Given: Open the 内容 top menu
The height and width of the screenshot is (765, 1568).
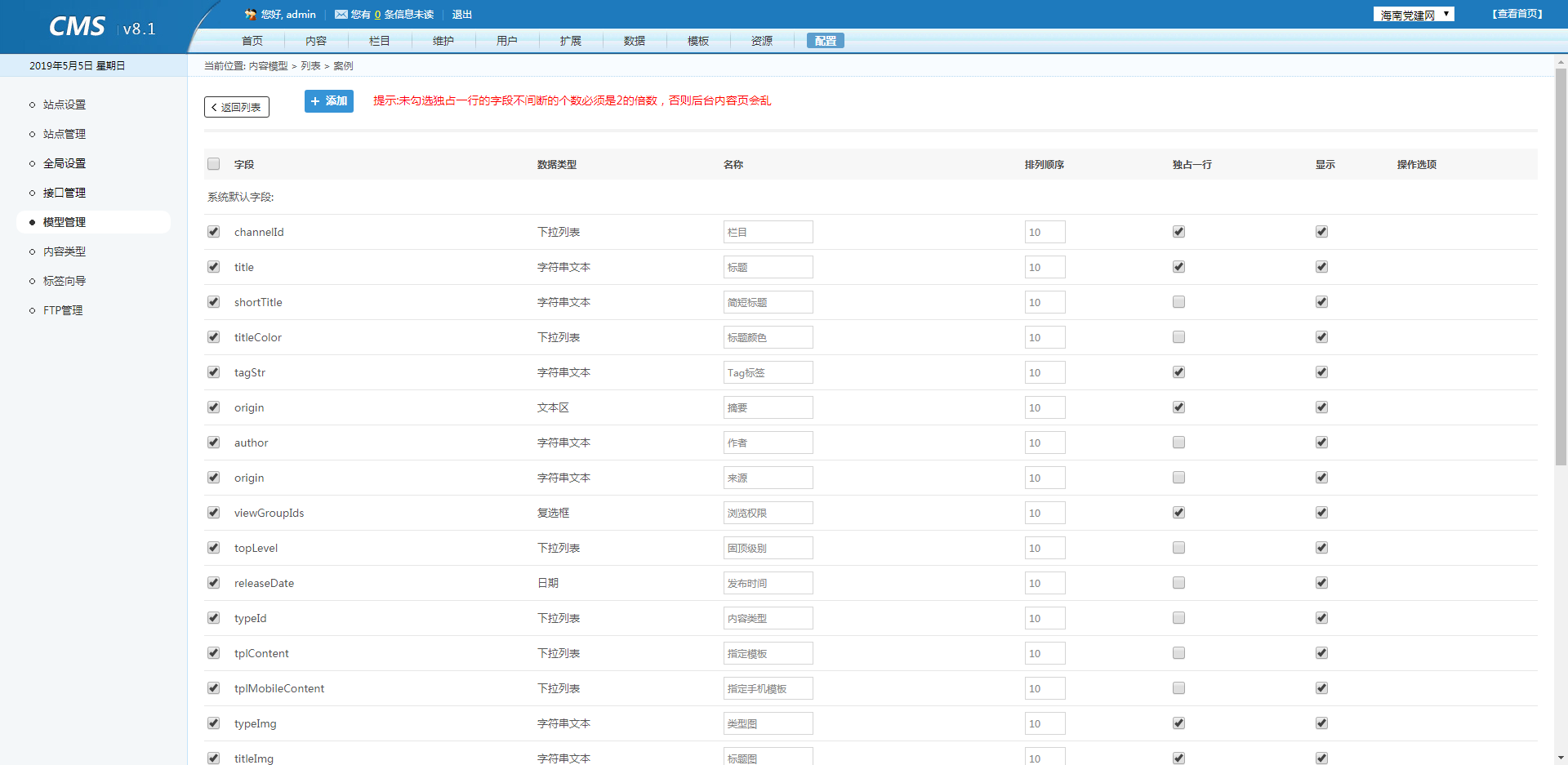Looking at the screenshot, I should 316,41.
